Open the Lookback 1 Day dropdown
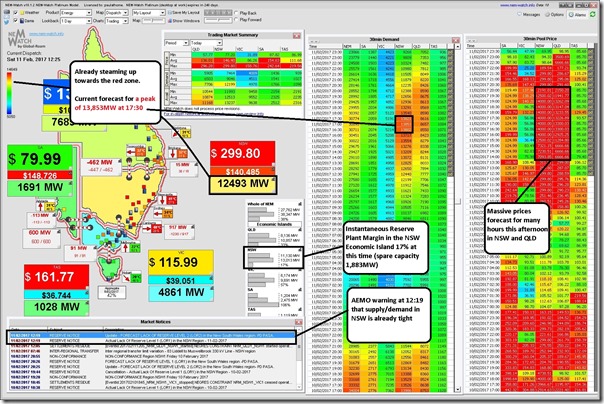 (x=76, y=21)
